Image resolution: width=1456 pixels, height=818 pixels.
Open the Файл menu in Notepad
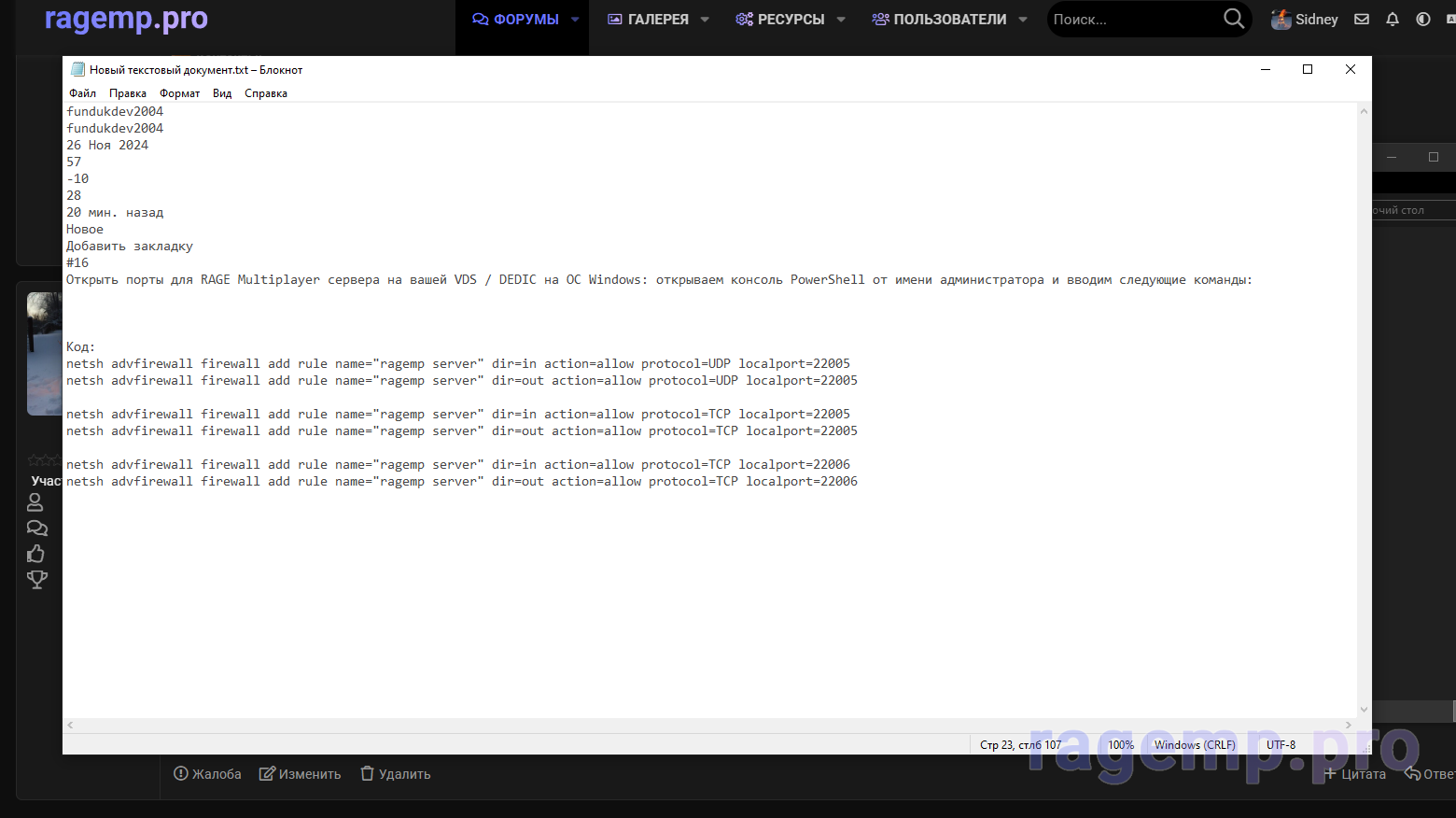82,93
